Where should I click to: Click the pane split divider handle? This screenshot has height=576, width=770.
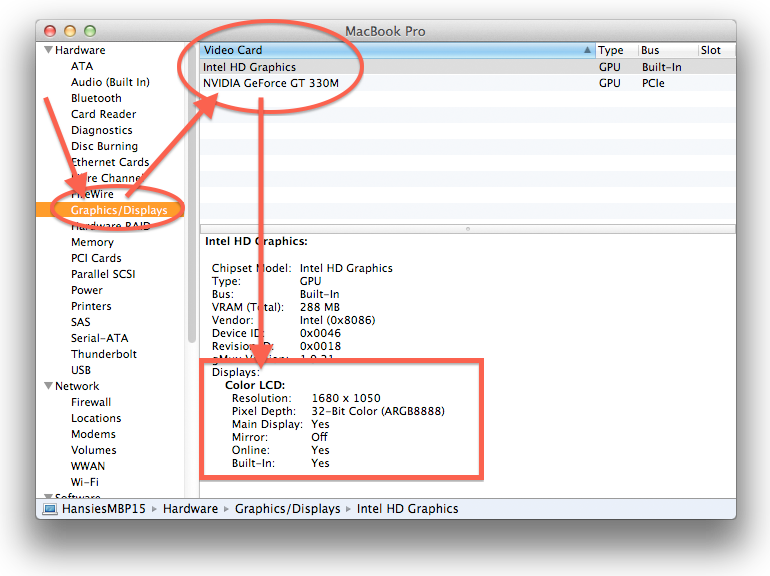click(468, 229)
